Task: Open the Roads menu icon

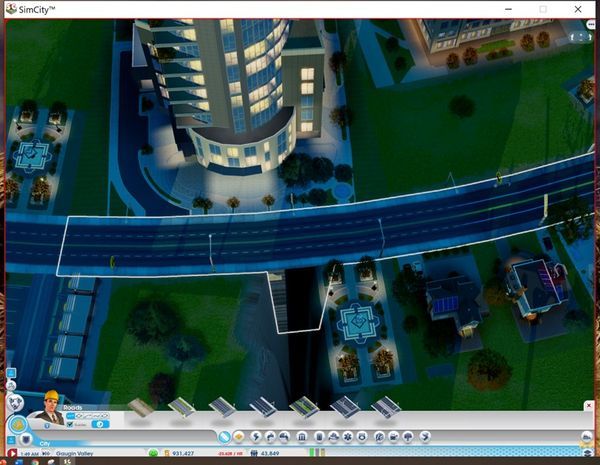Action: (224, 437)
